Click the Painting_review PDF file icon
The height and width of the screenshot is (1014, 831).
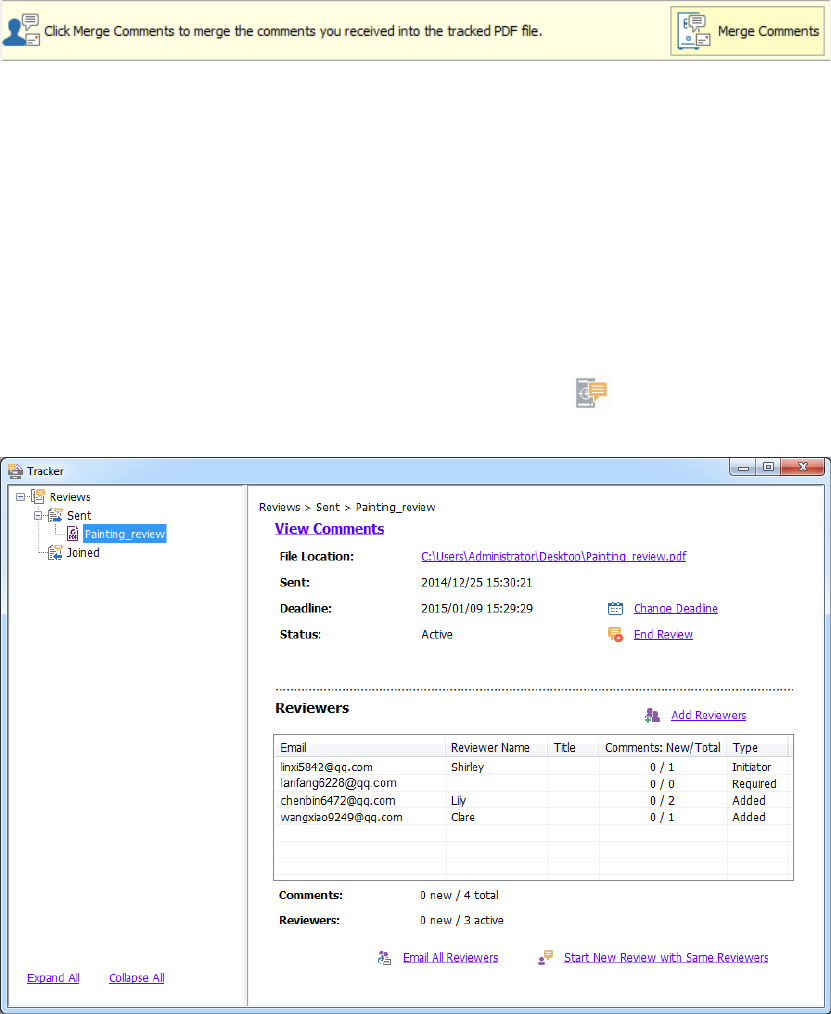73,534
